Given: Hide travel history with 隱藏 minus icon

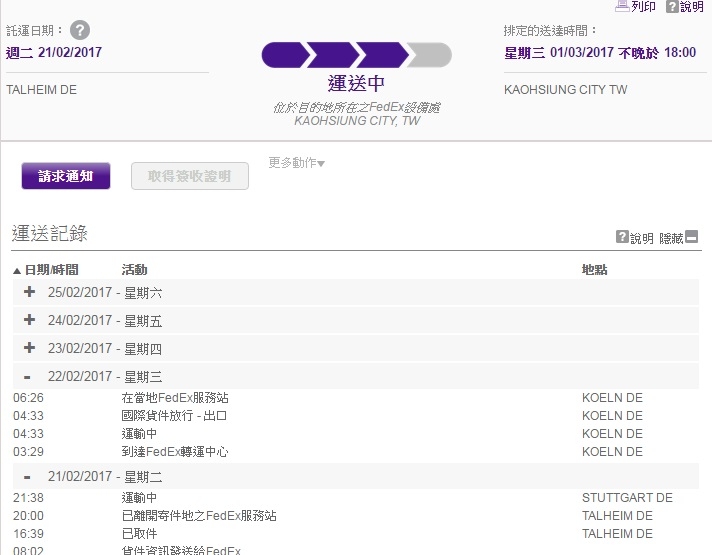Looking at the screenshot, I should 692,237.
